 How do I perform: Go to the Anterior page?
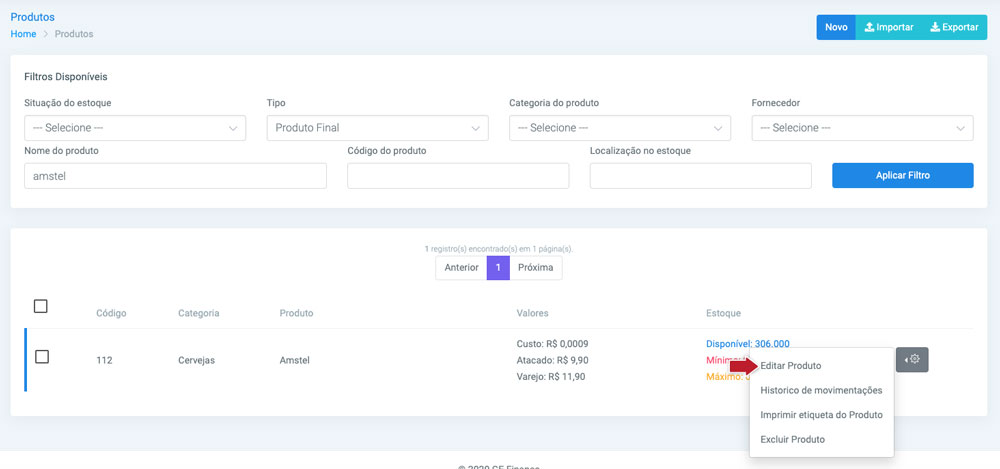461,267
